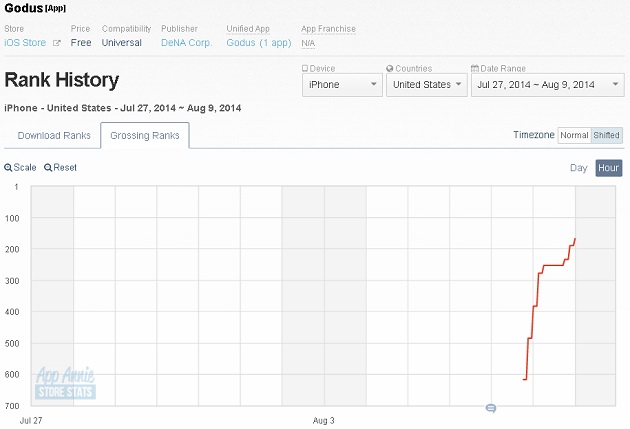Click the Universal compatibility value
This screenshot has height=429, width=630.
[121, 43]
